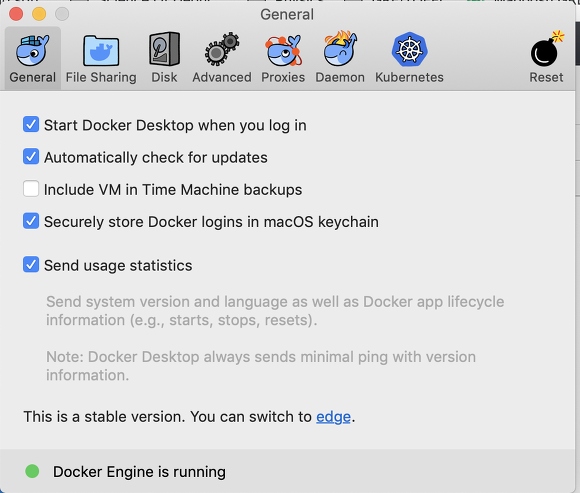Switch to the Proxies whale icon

click(x=283, y=50)
